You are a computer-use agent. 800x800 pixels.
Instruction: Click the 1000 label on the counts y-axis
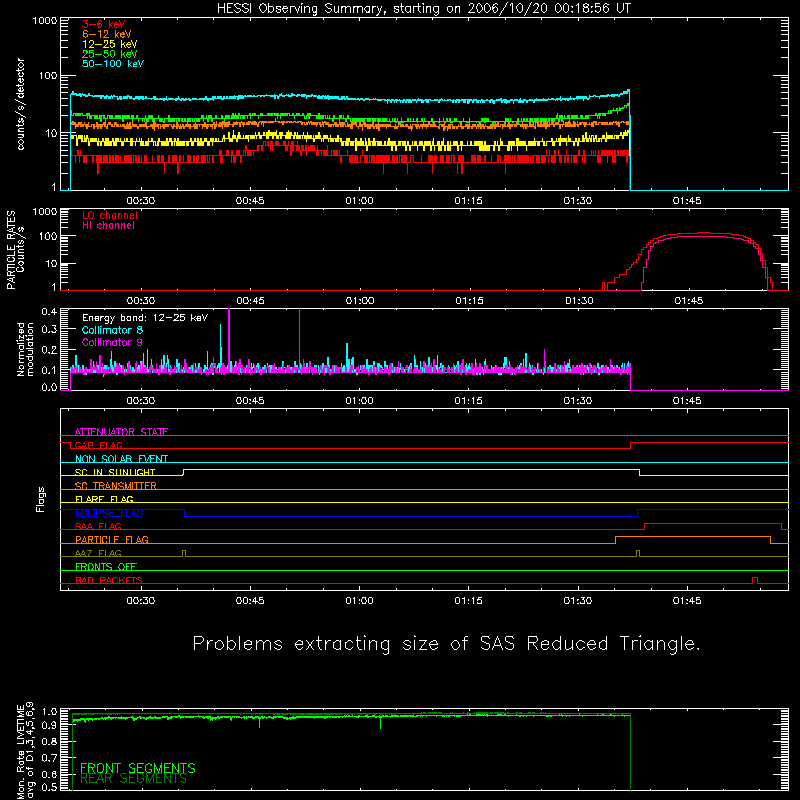coord(44,21)
